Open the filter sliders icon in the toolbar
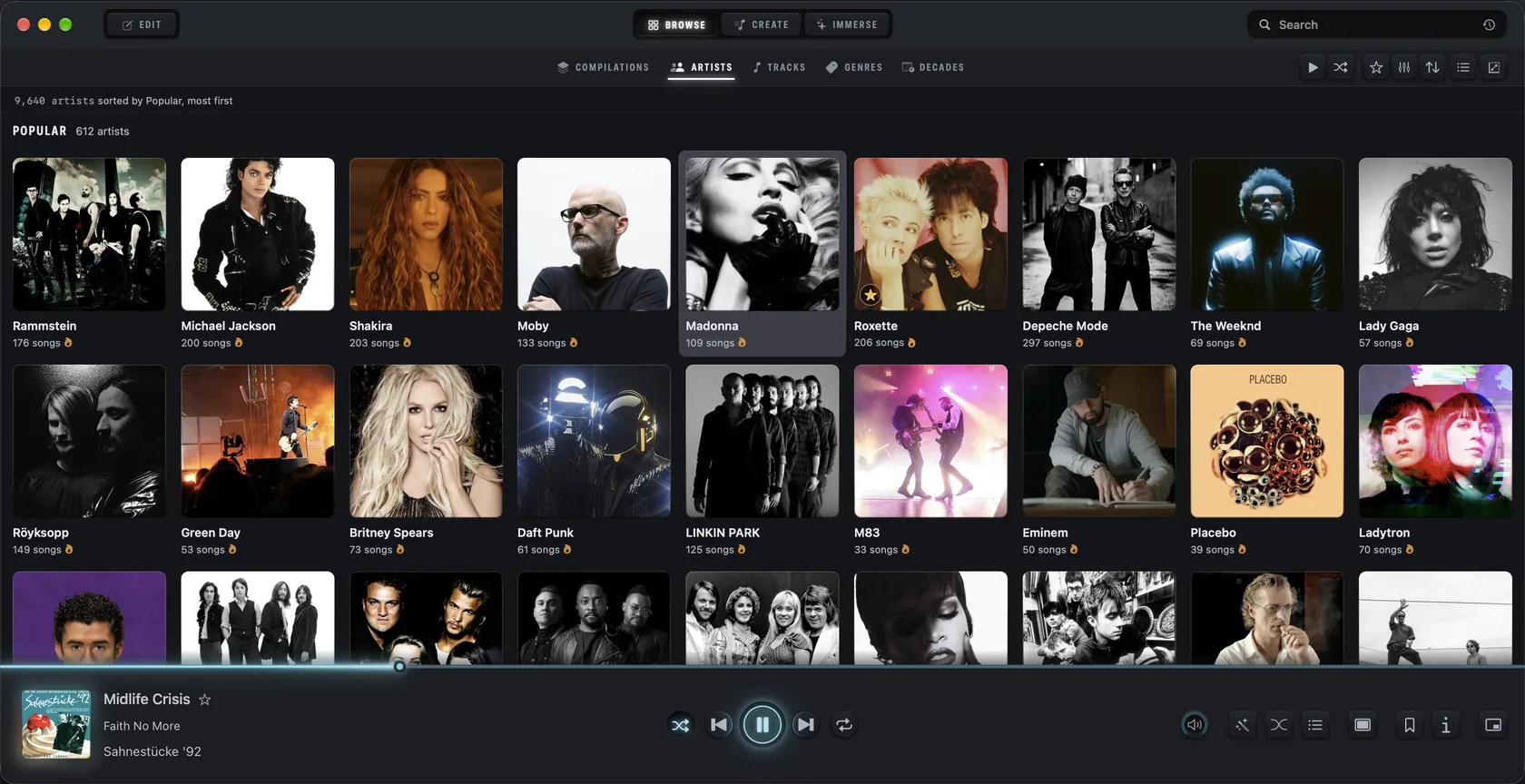 1404,67
